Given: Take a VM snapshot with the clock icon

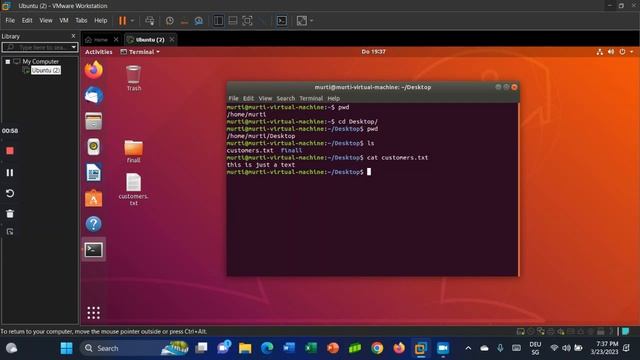Looking at the screenshot, I should (x=170, y=20).
